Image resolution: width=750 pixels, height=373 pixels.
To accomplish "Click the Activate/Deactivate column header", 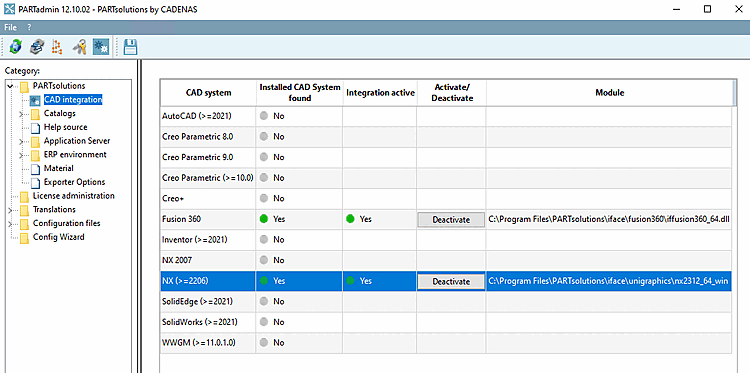I will pyautogui.click(x=452, y=93).
